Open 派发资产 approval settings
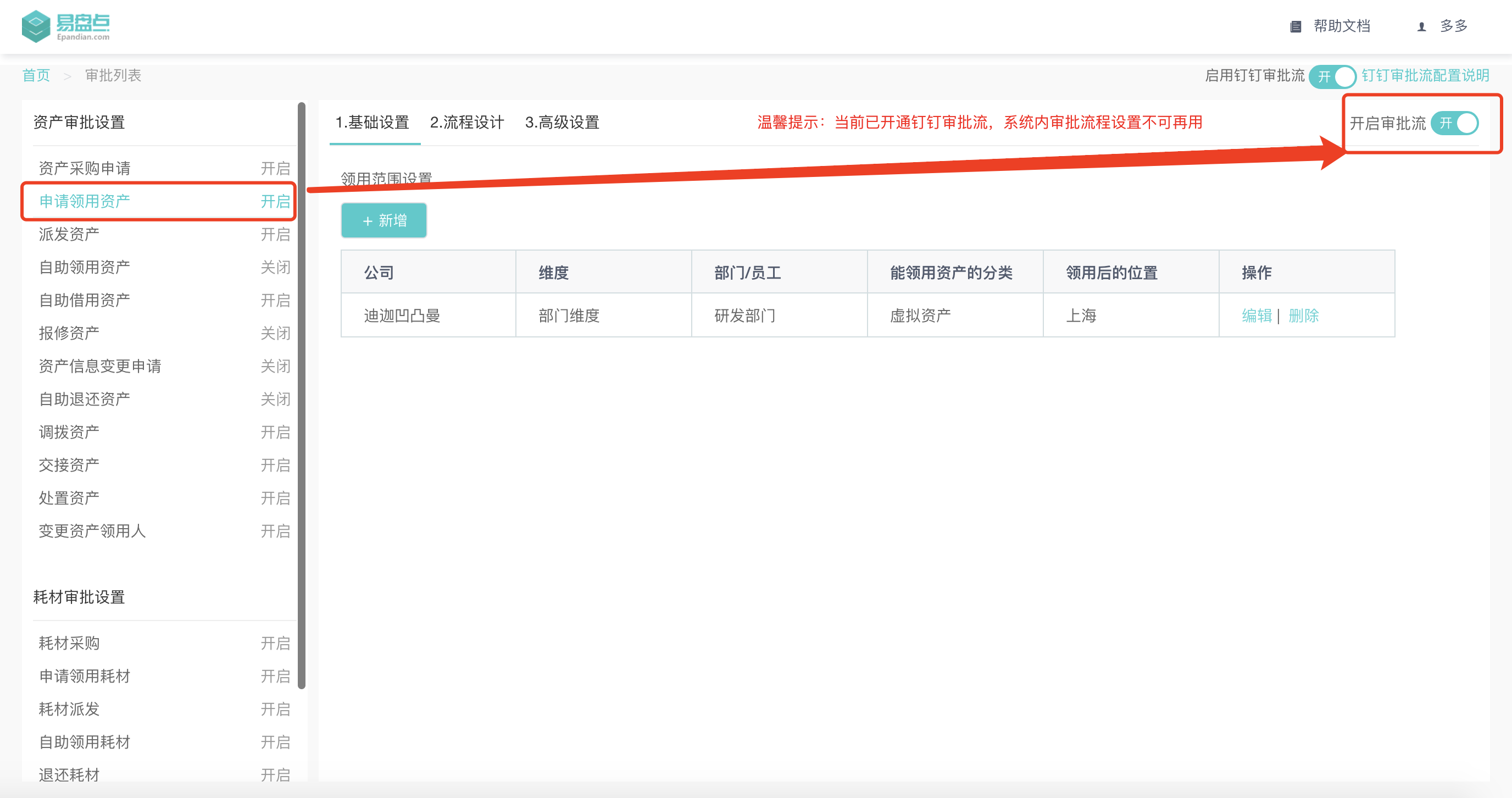The image size is (1512, 798). tap(69, 234)
